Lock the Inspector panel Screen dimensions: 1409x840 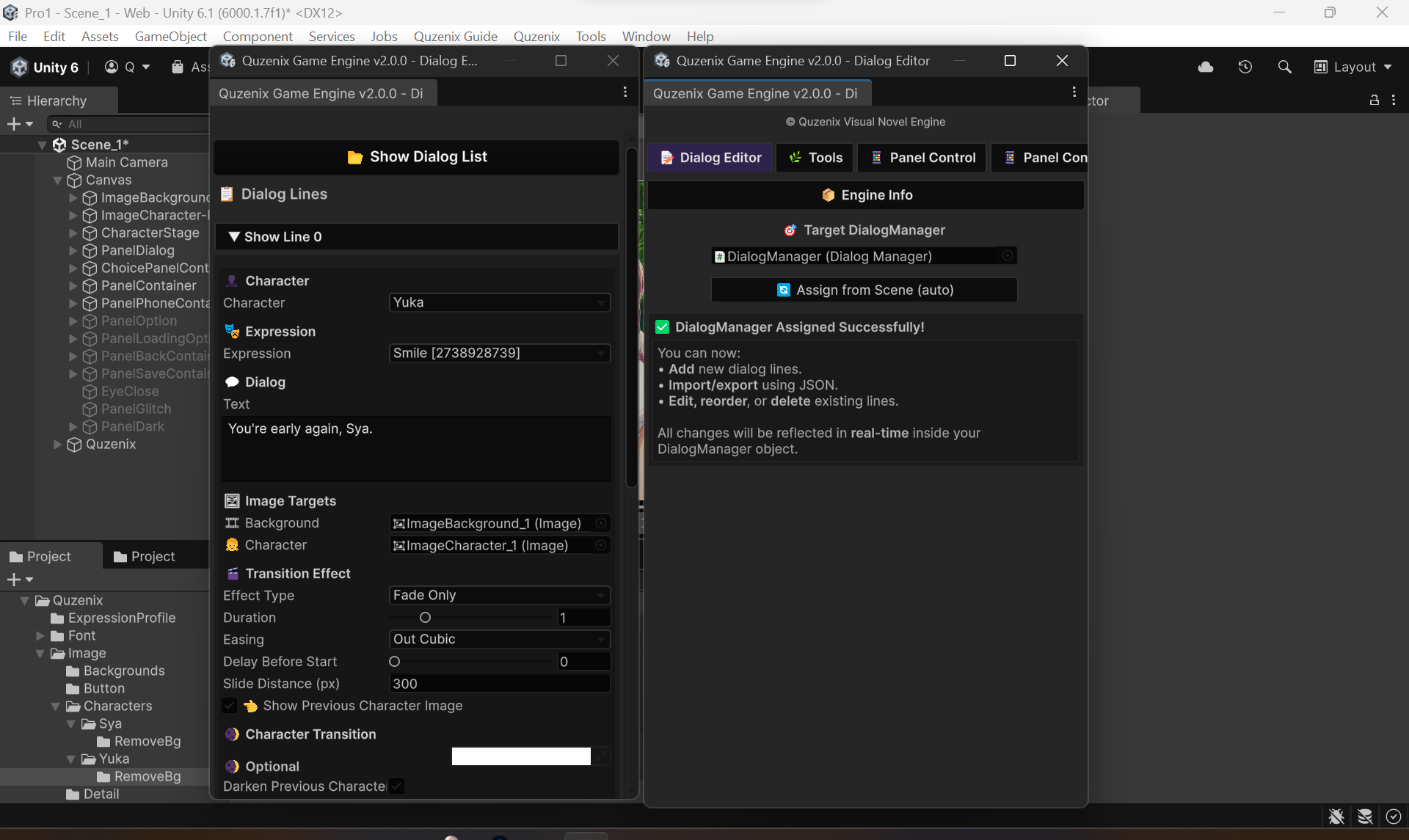click(1374, 100)
